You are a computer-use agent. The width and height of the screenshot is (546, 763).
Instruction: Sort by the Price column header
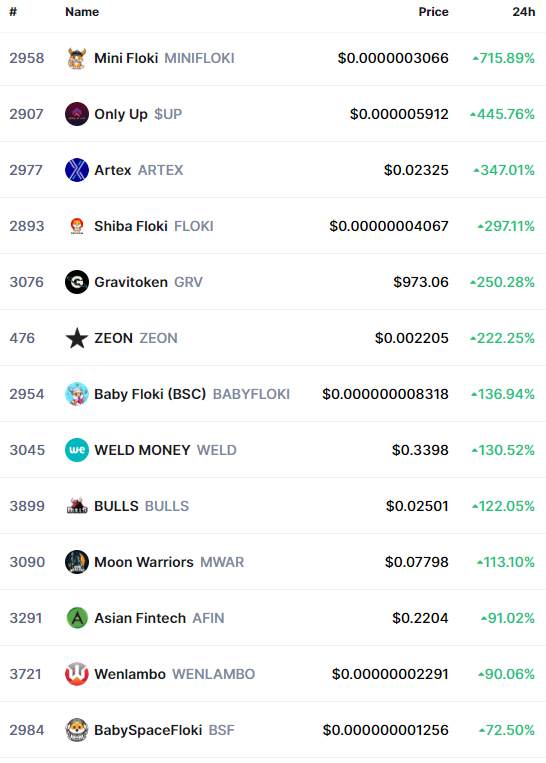pyautogui.click(x=433, y=12)
